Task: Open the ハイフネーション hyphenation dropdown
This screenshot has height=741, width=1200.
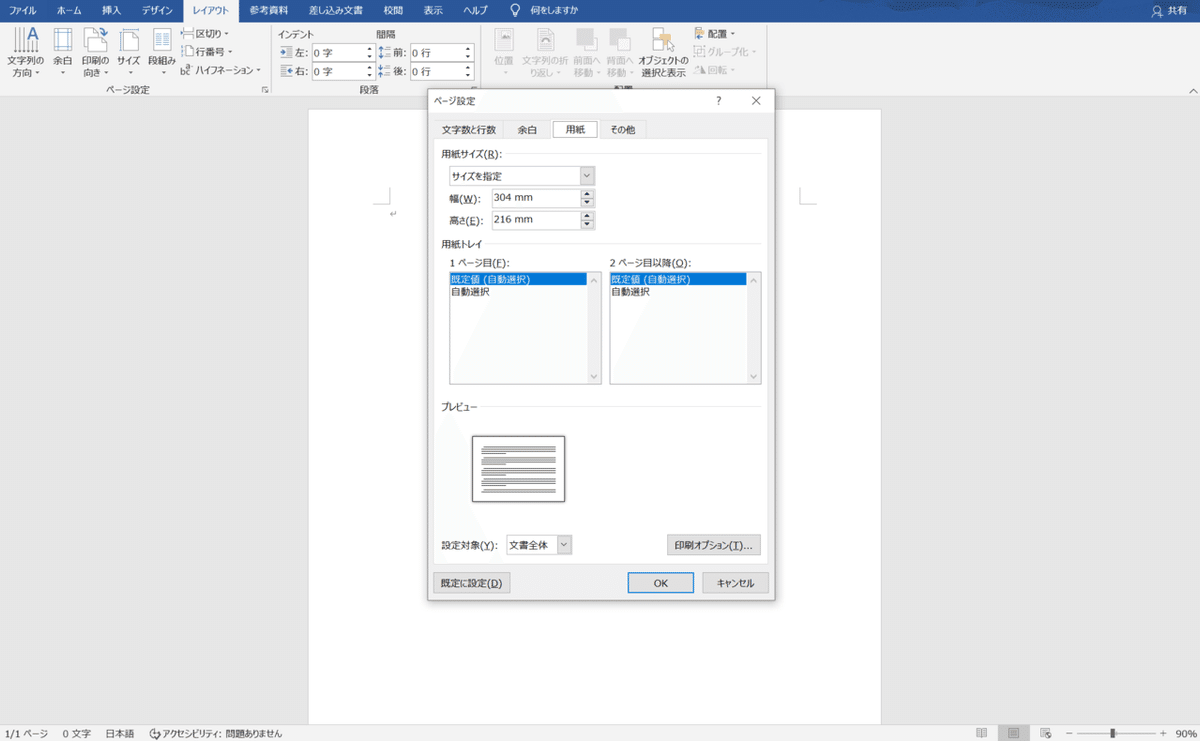Action: coord(220,70)
